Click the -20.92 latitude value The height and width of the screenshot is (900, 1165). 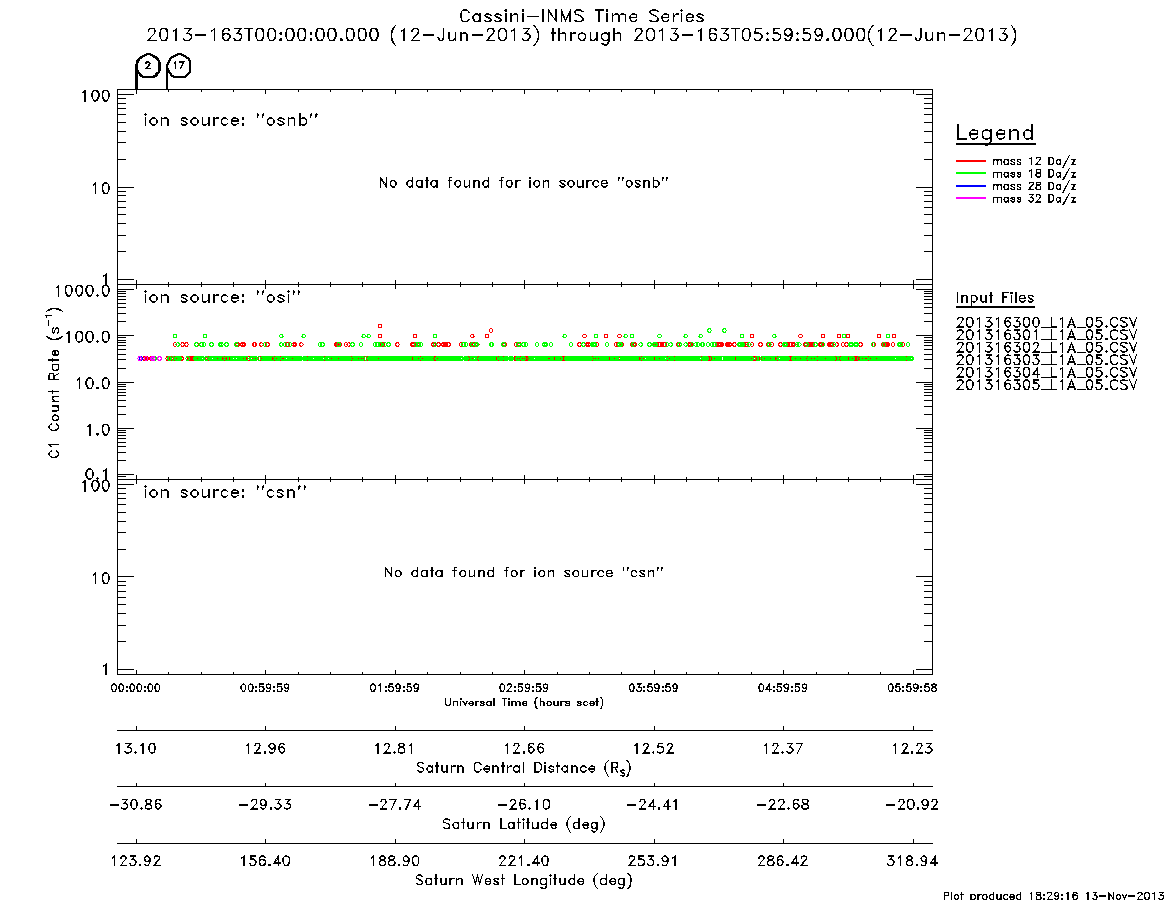[x=912, y=805]
